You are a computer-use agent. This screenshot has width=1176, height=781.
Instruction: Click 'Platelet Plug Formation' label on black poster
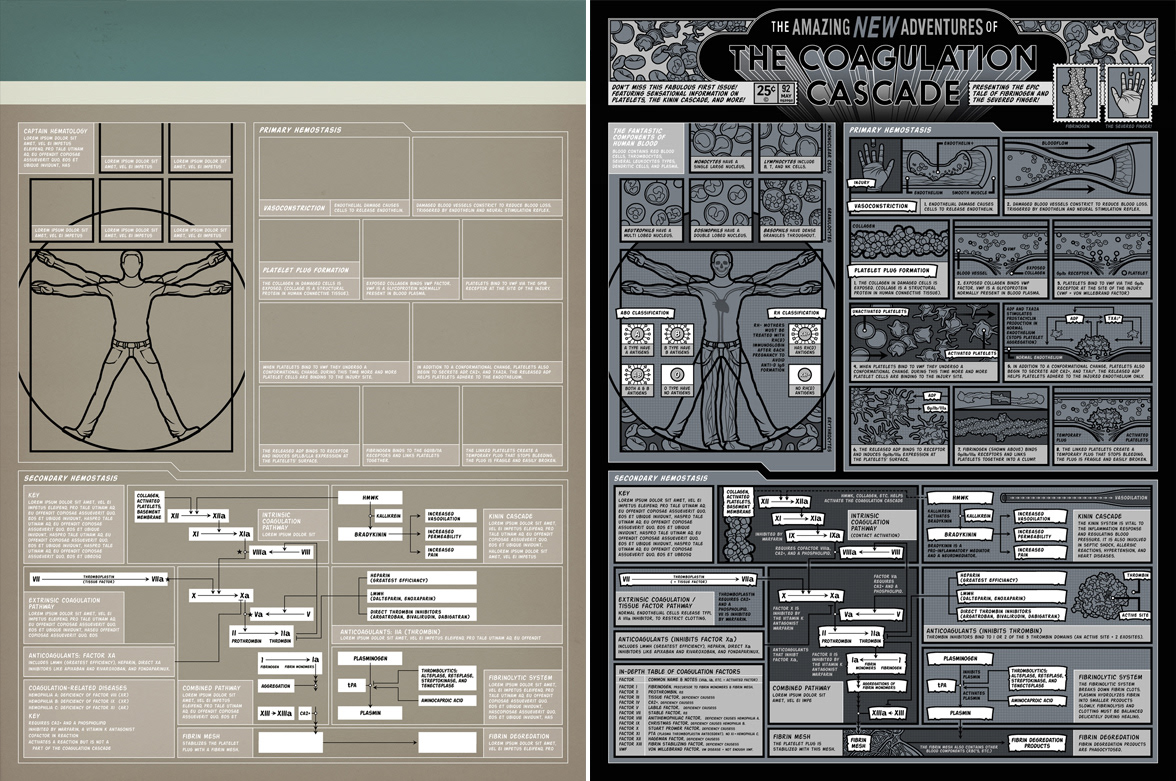coord(893,270)
